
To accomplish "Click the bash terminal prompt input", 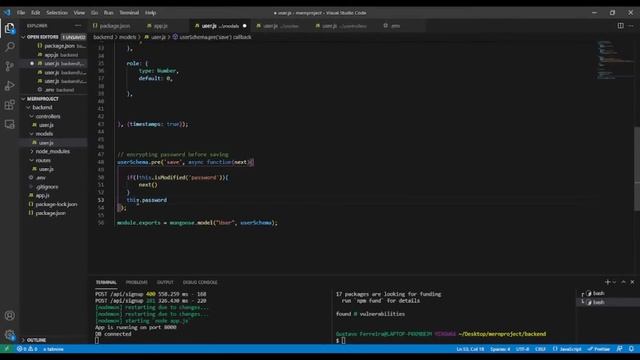I will click(x=344, y=340).
